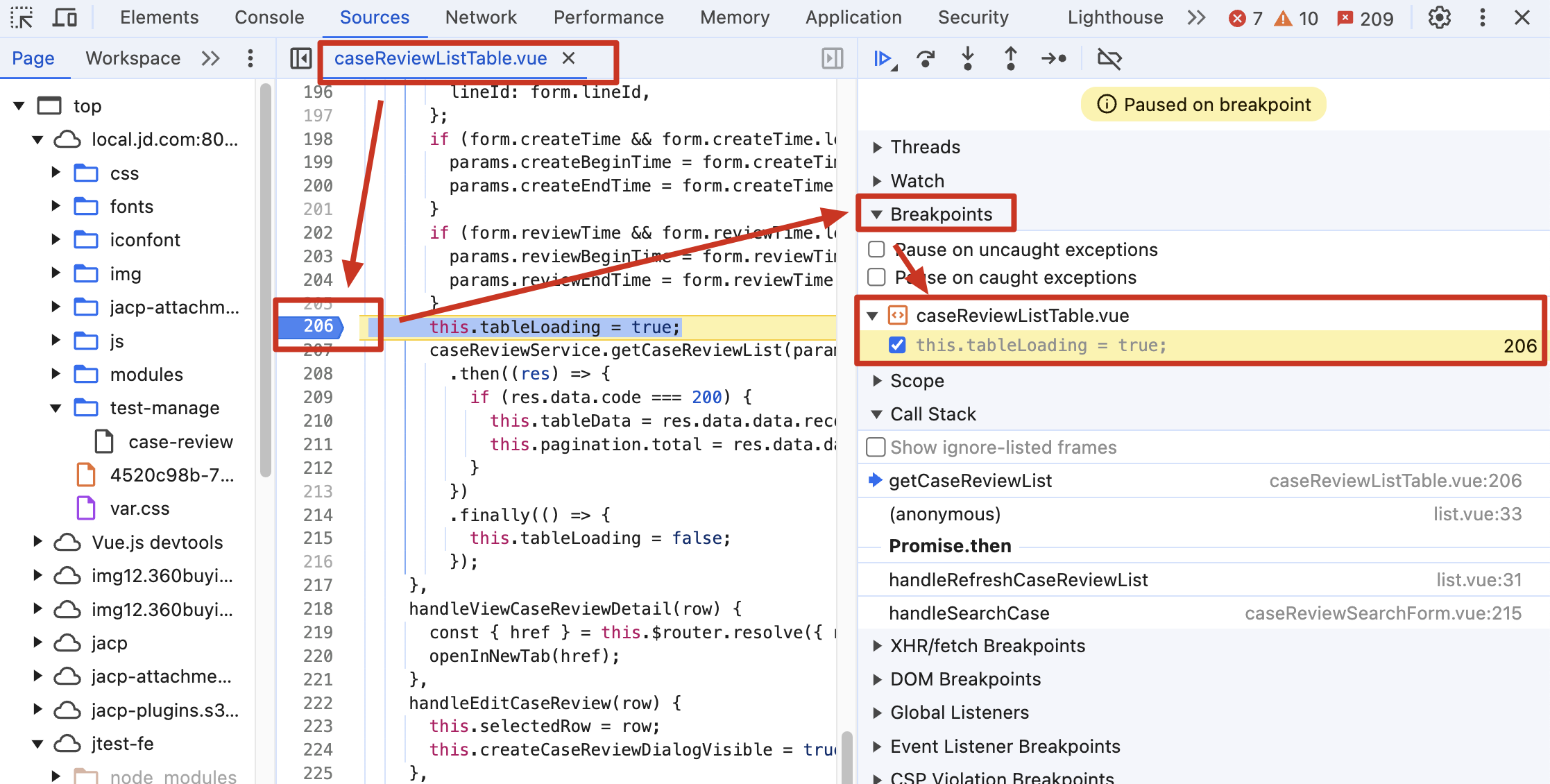Image resolution: width=1550 pixels, height=784 pixels.
Task: Expand the Watch section
Action: [917, 181]
